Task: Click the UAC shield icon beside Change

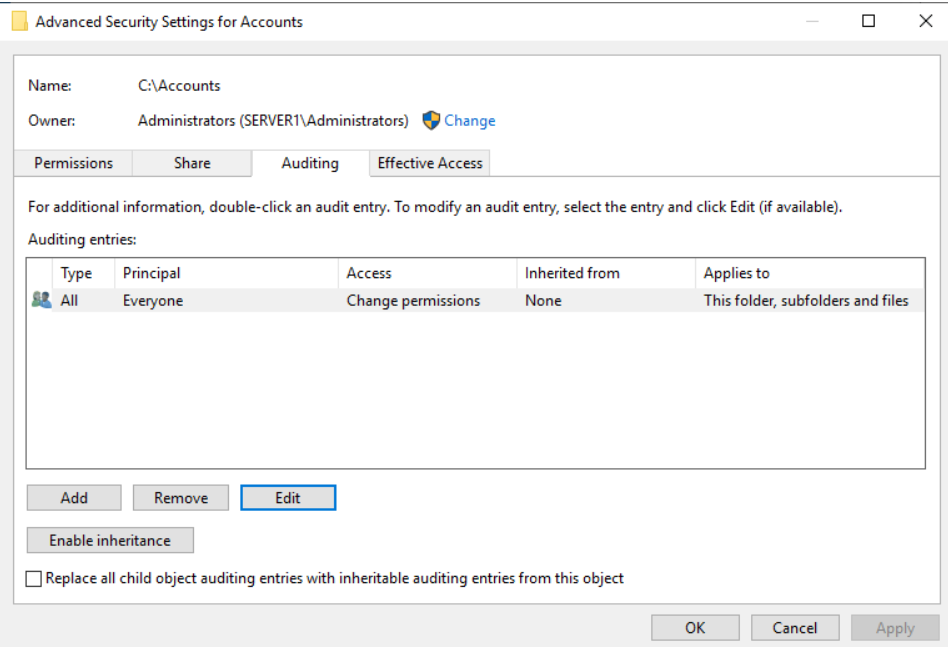Action: (431, 121)
